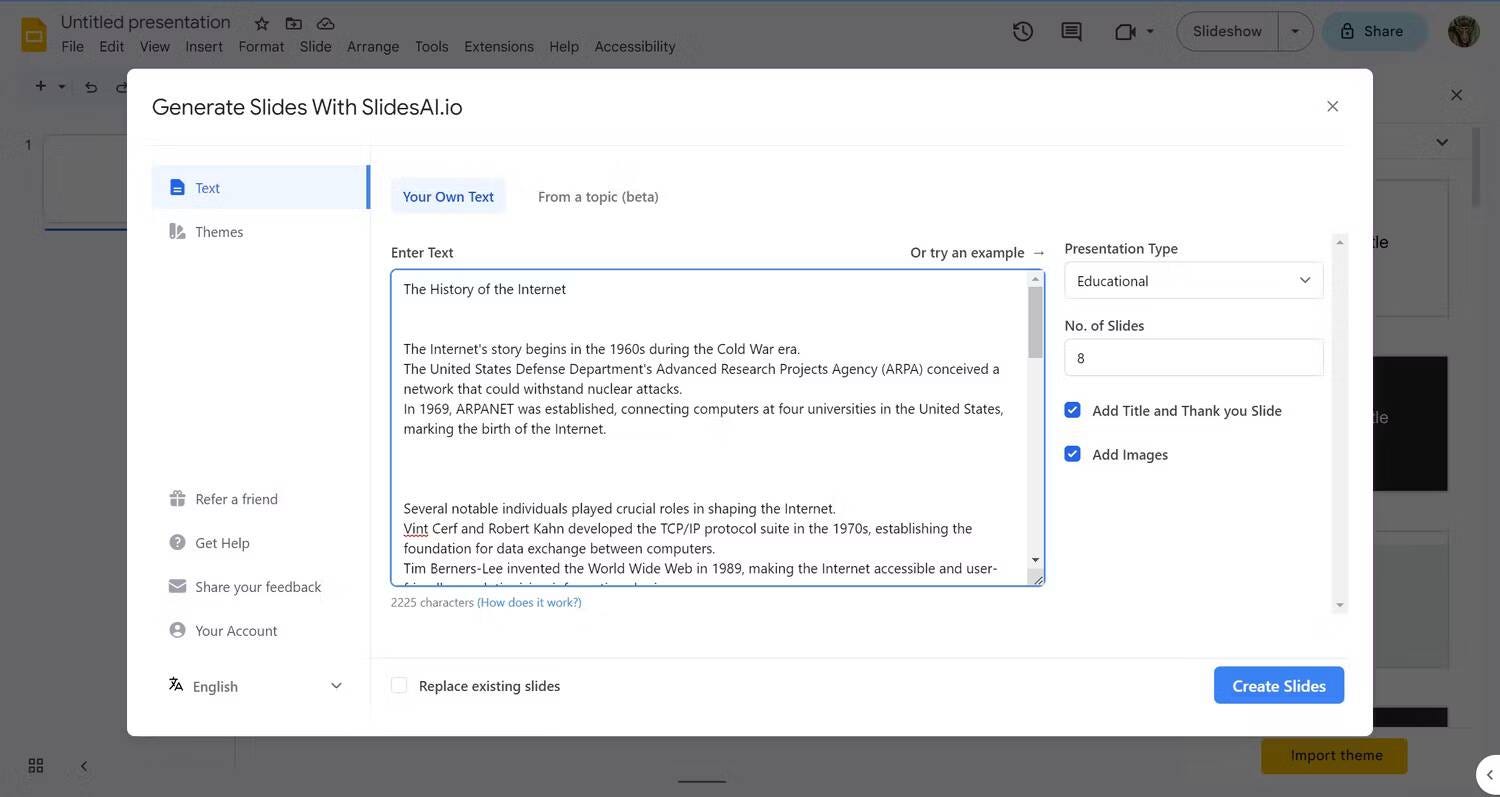Open the How does it work link
This screenshot has width=1500, height=797.
click(529, 603)
